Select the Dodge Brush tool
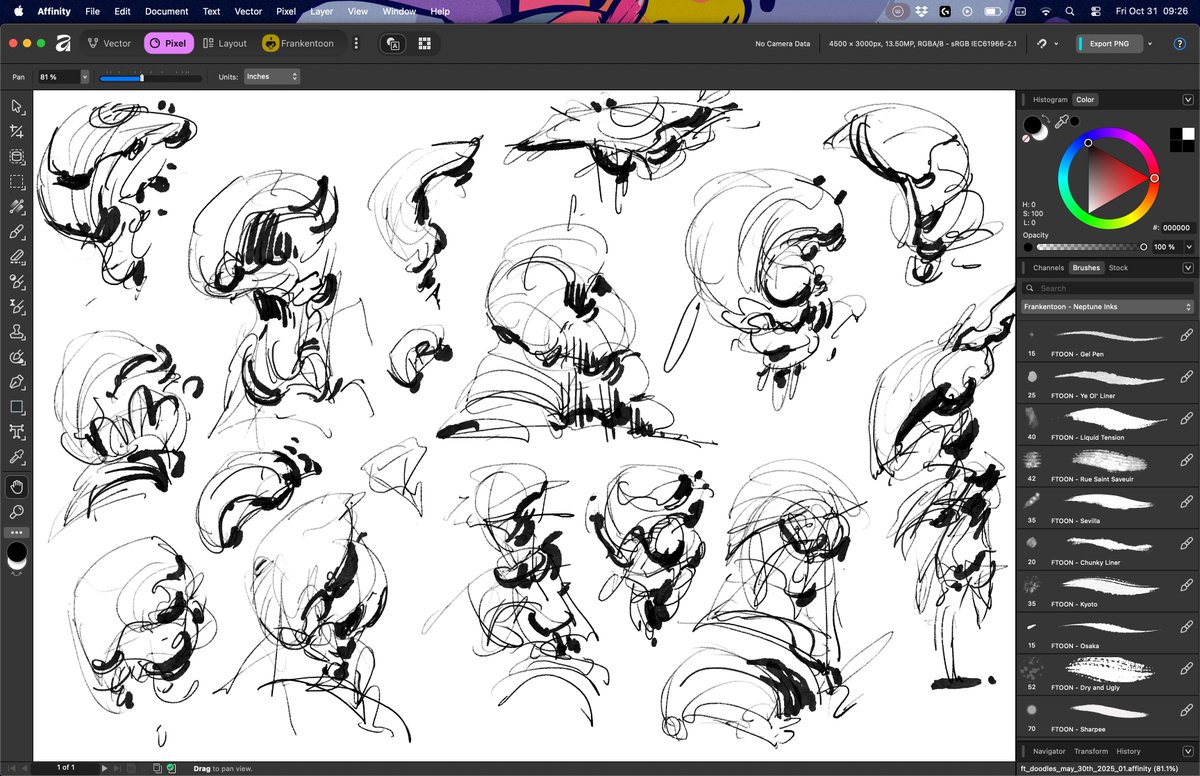 (17, 282)
